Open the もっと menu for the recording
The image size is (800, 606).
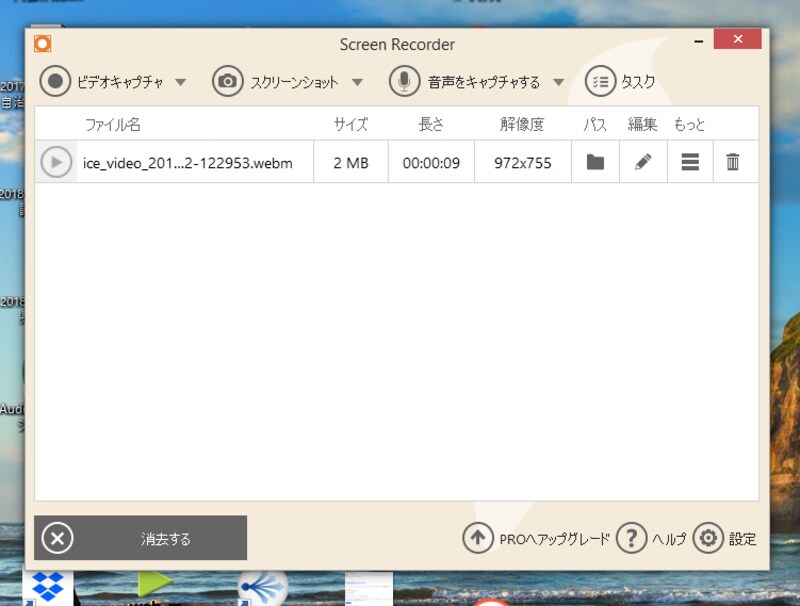coord(689,162)
